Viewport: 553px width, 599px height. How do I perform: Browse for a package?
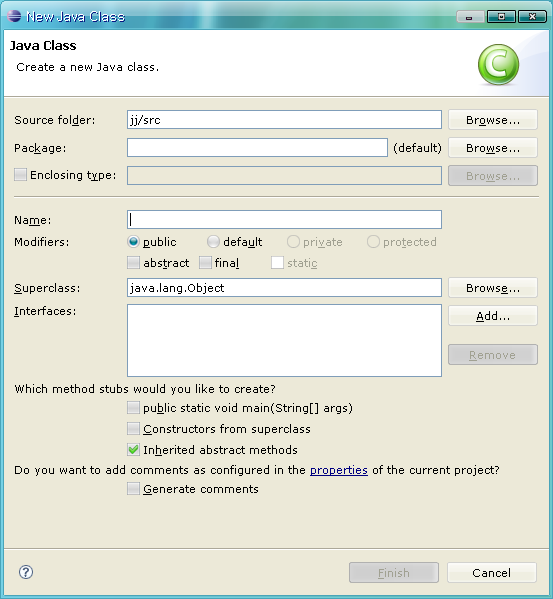pos(493,148)
